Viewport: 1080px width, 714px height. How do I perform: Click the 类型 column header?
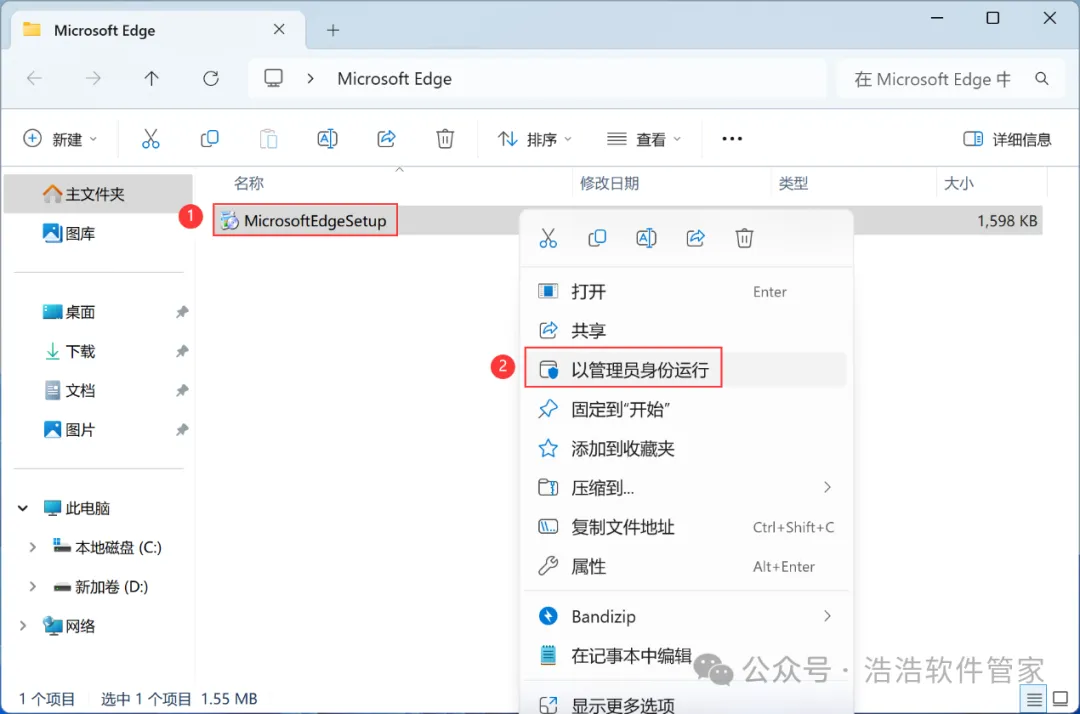pos(793,183)
